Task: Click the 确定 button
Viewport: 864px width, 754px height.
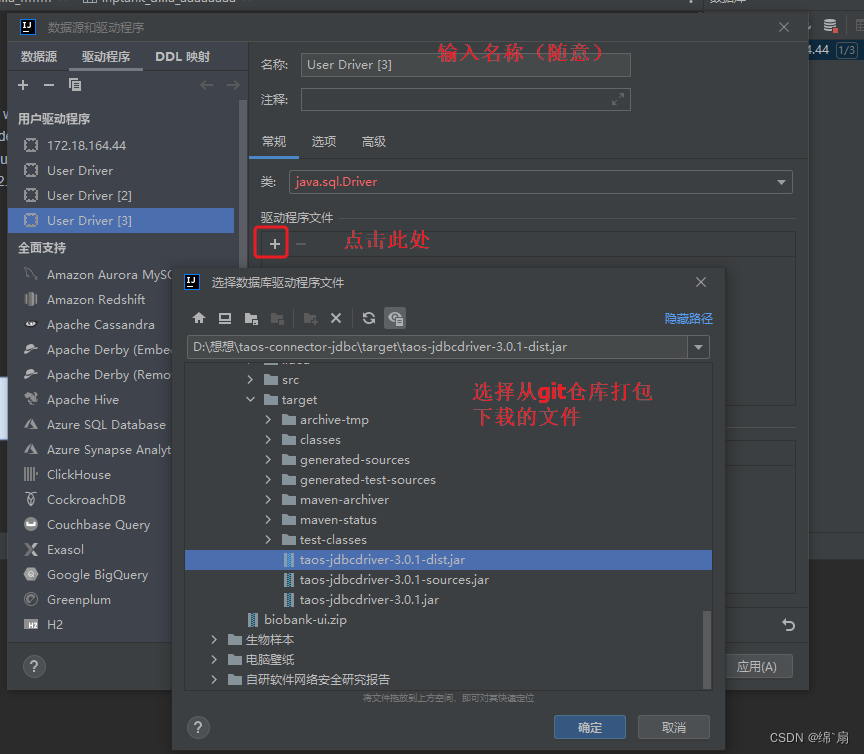Action: point(590,727)
